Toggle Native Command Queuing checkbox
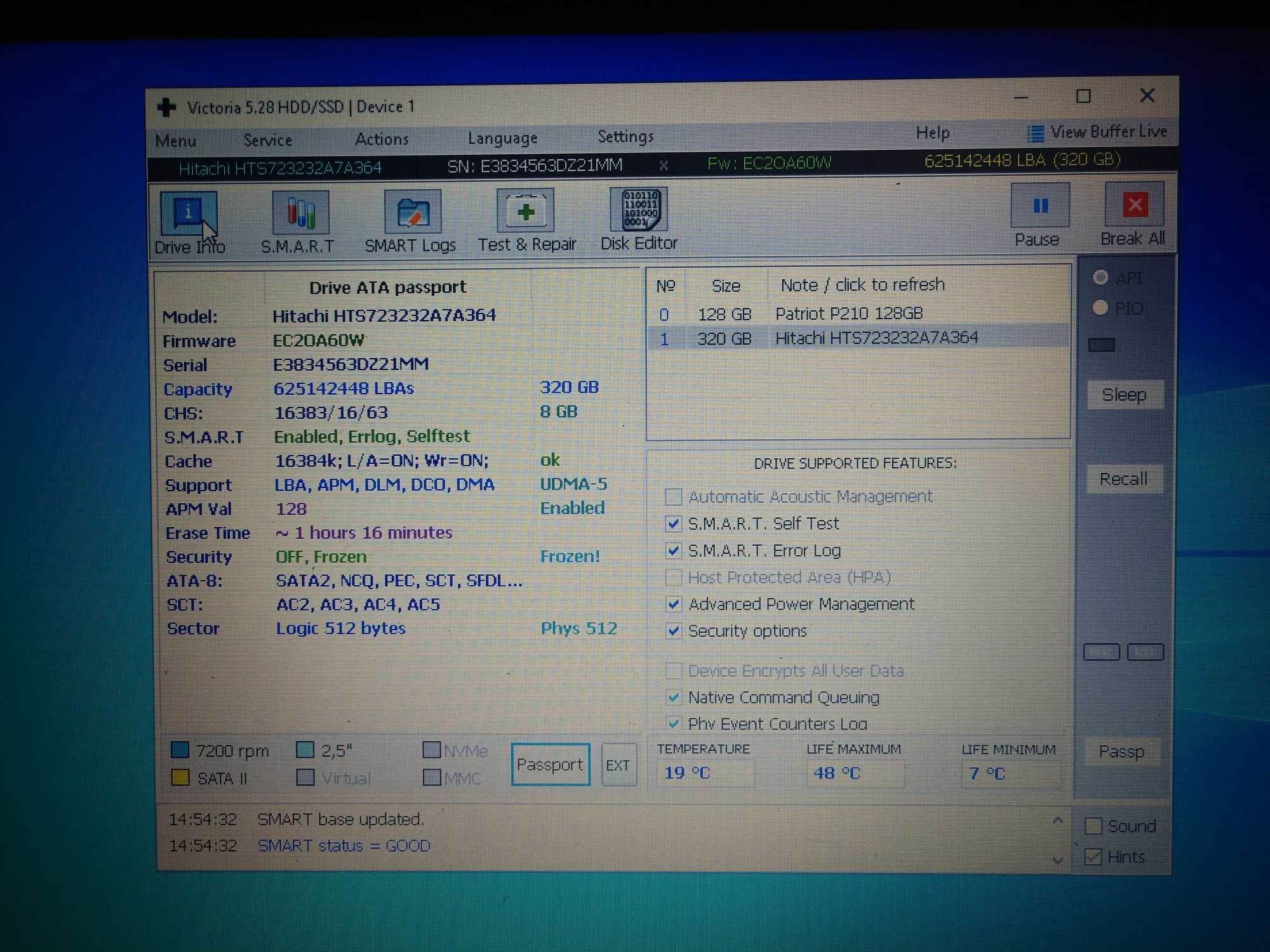 [x=674, y=697]
